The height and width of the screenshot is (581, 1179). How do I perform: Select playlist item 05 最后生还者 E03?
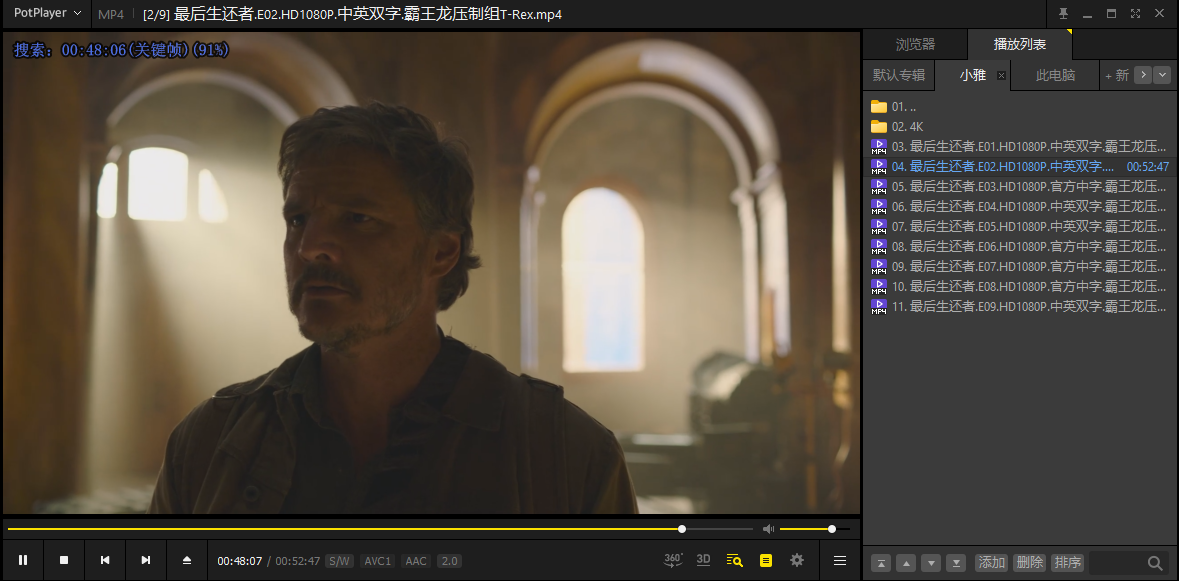[x=1020, y=186]
